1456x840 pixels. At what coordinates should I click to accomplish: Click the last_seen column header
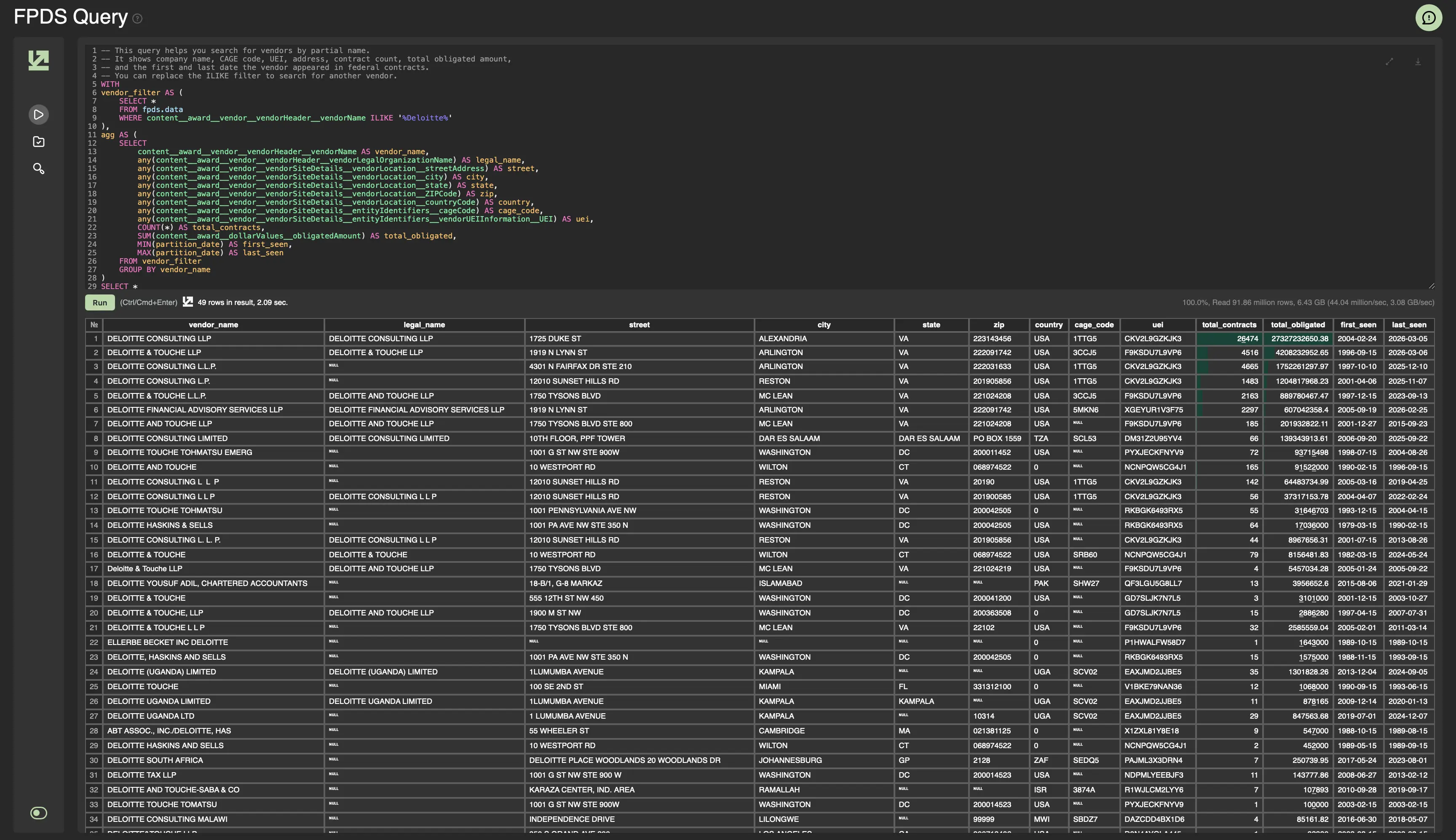coord(1409,325)
